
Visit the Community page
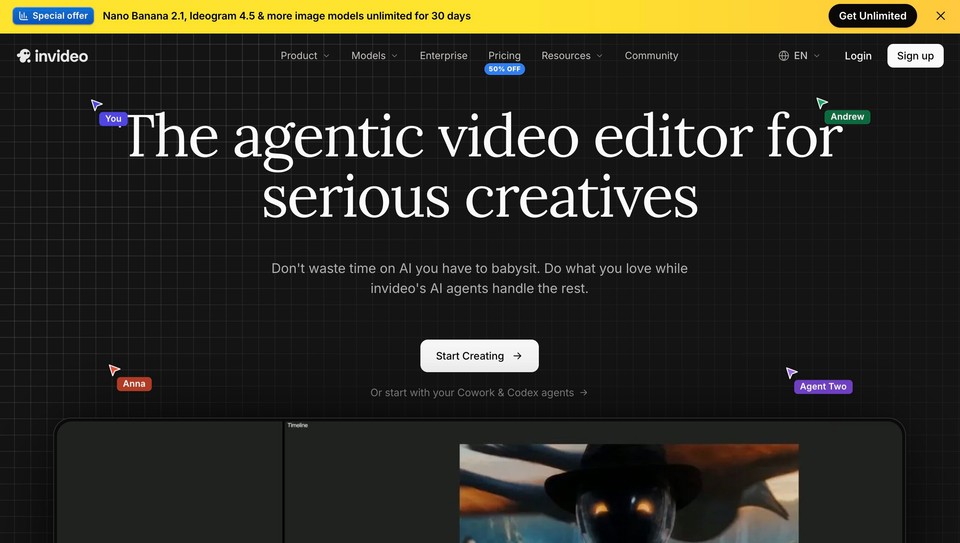[651, 56]
